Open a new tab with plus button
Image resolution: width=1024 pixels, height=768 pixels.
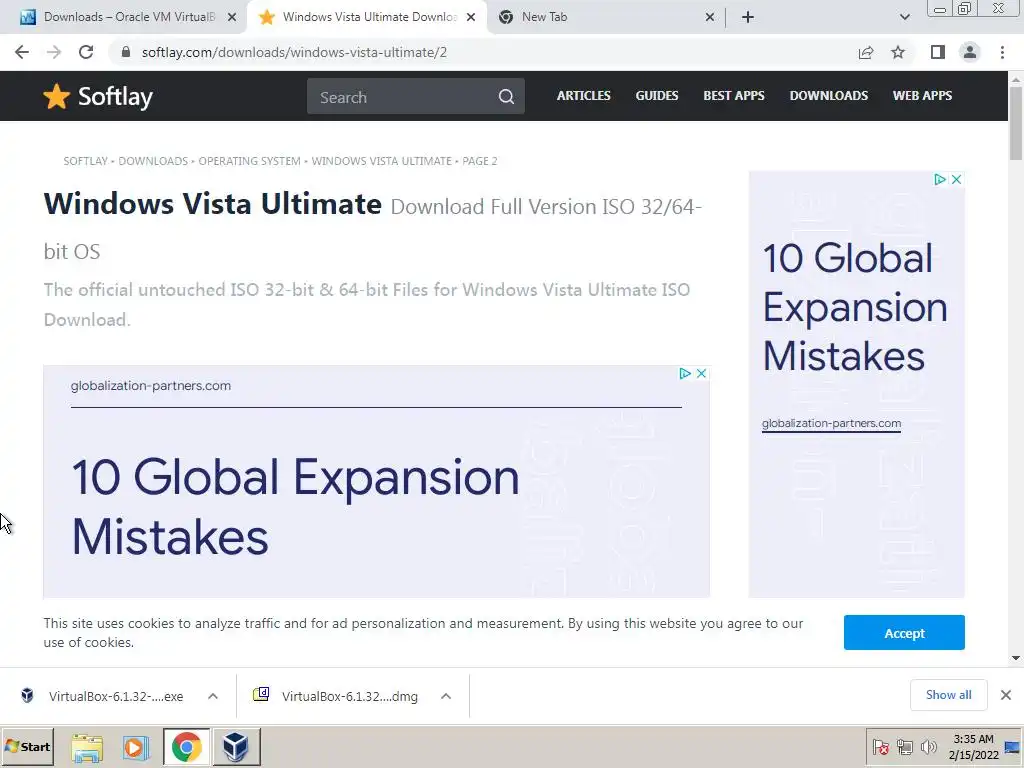tap(748, 17)
